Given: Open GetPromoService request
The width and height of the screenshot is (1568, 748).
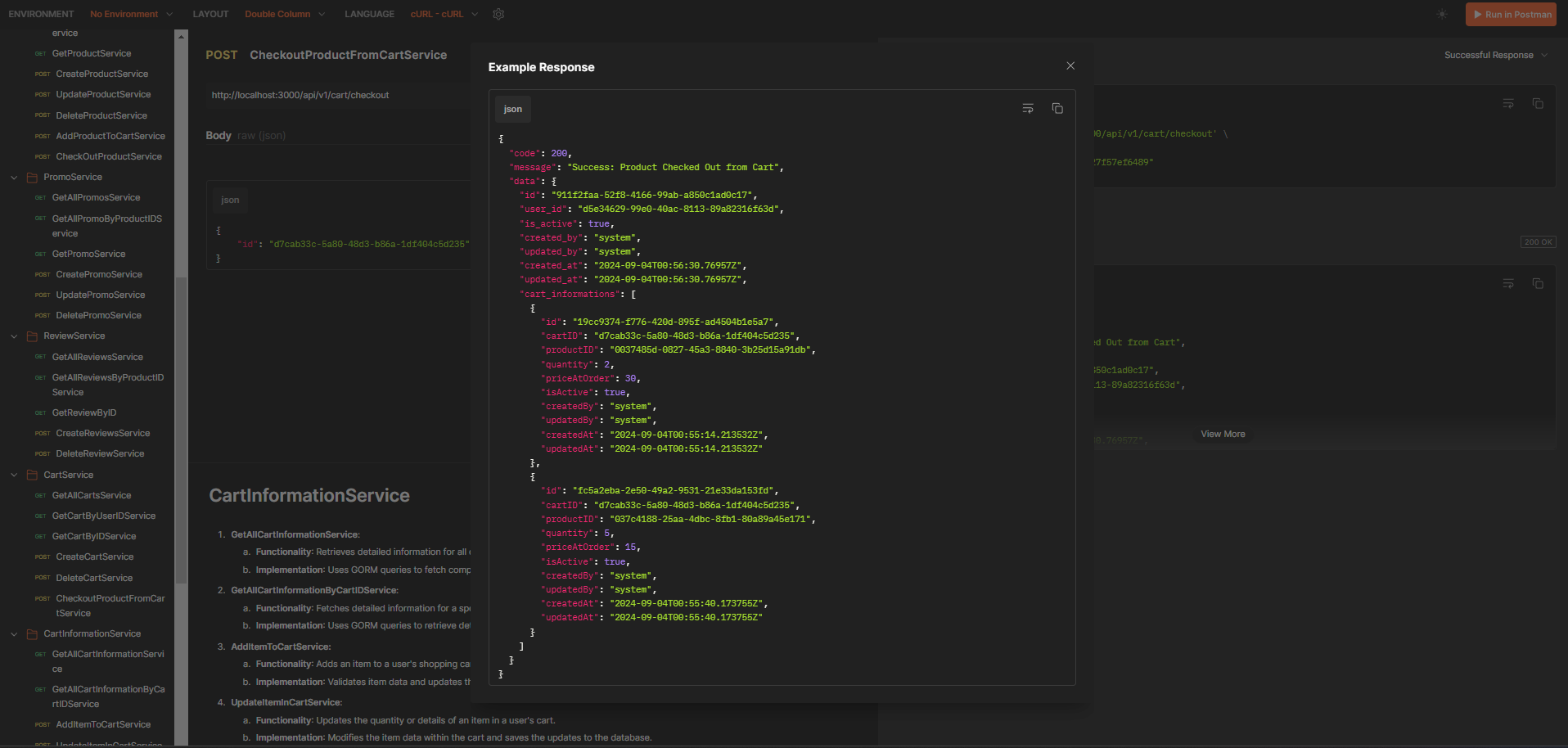Looking at the screenshot, I should tap(88, 254).
